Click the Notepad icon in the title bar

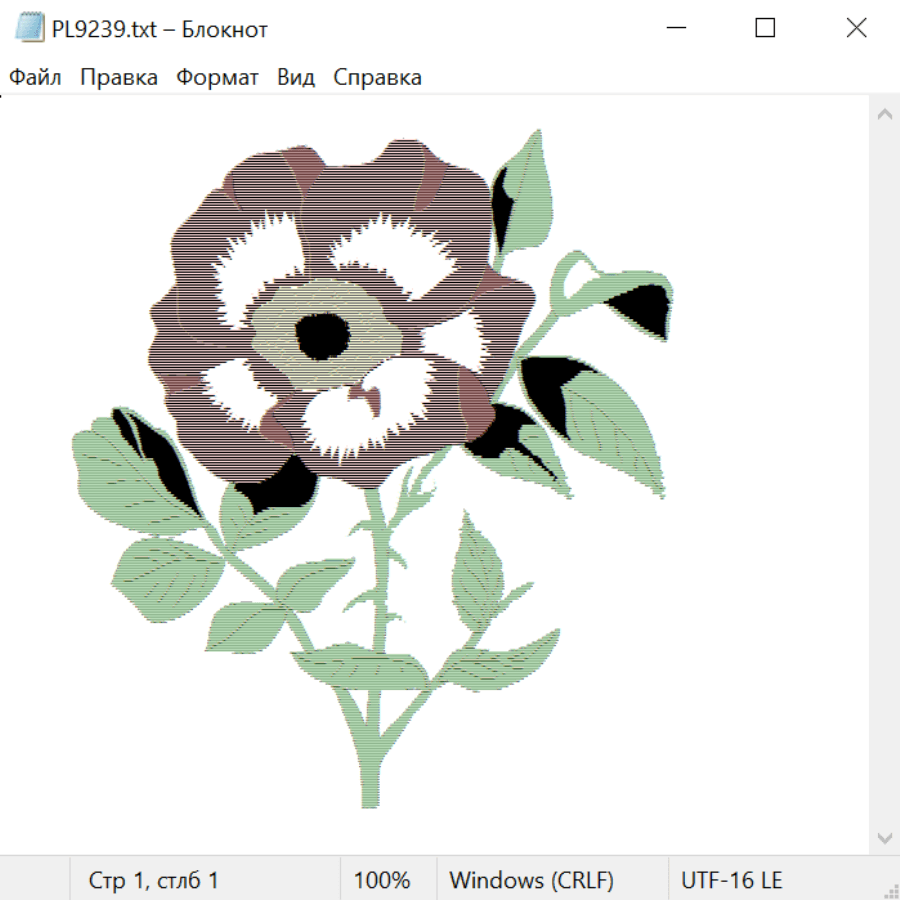coord(30,29)
